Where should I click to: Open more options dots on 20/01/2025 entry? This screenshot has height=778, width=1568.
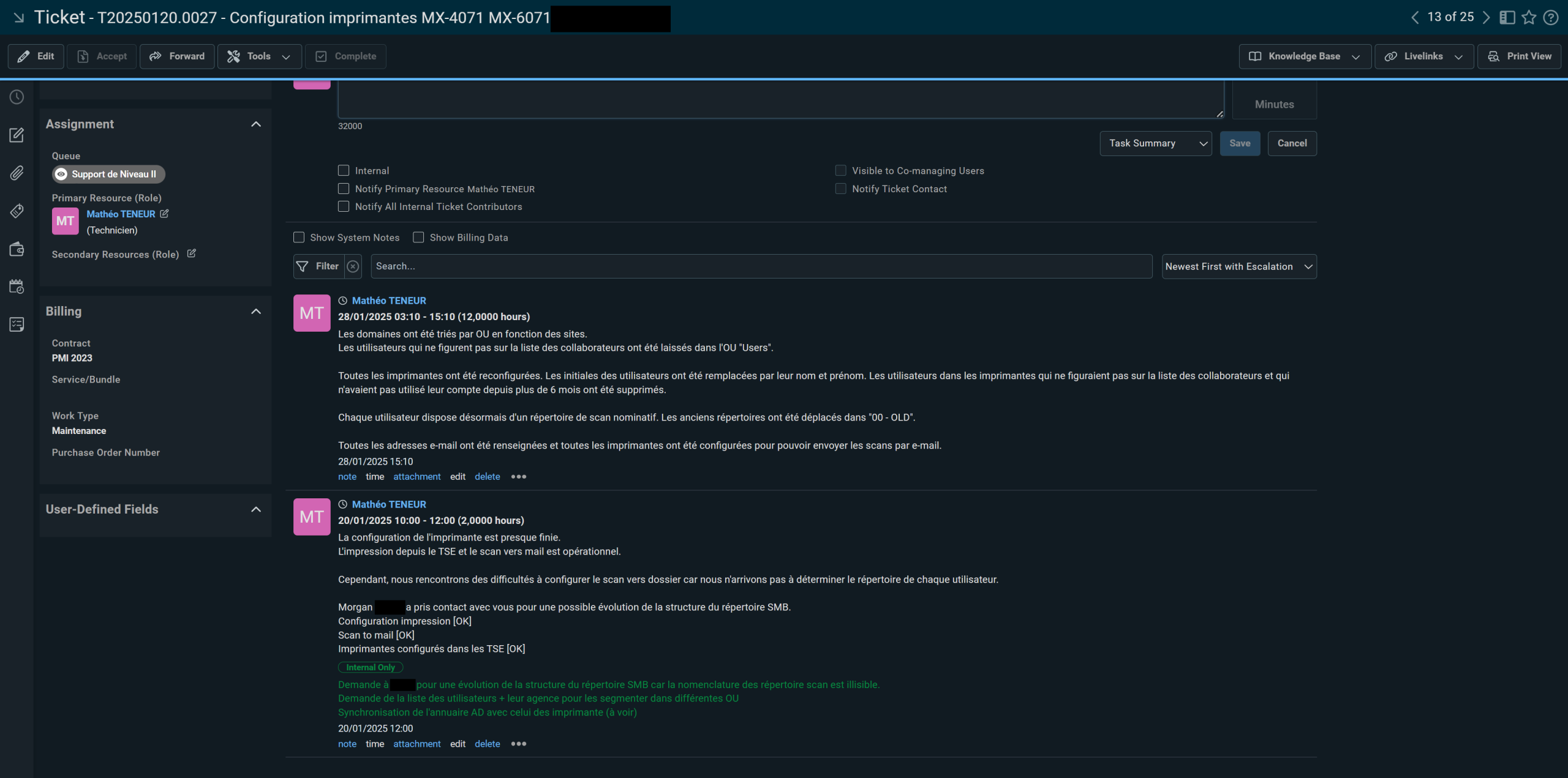point(519,744)
